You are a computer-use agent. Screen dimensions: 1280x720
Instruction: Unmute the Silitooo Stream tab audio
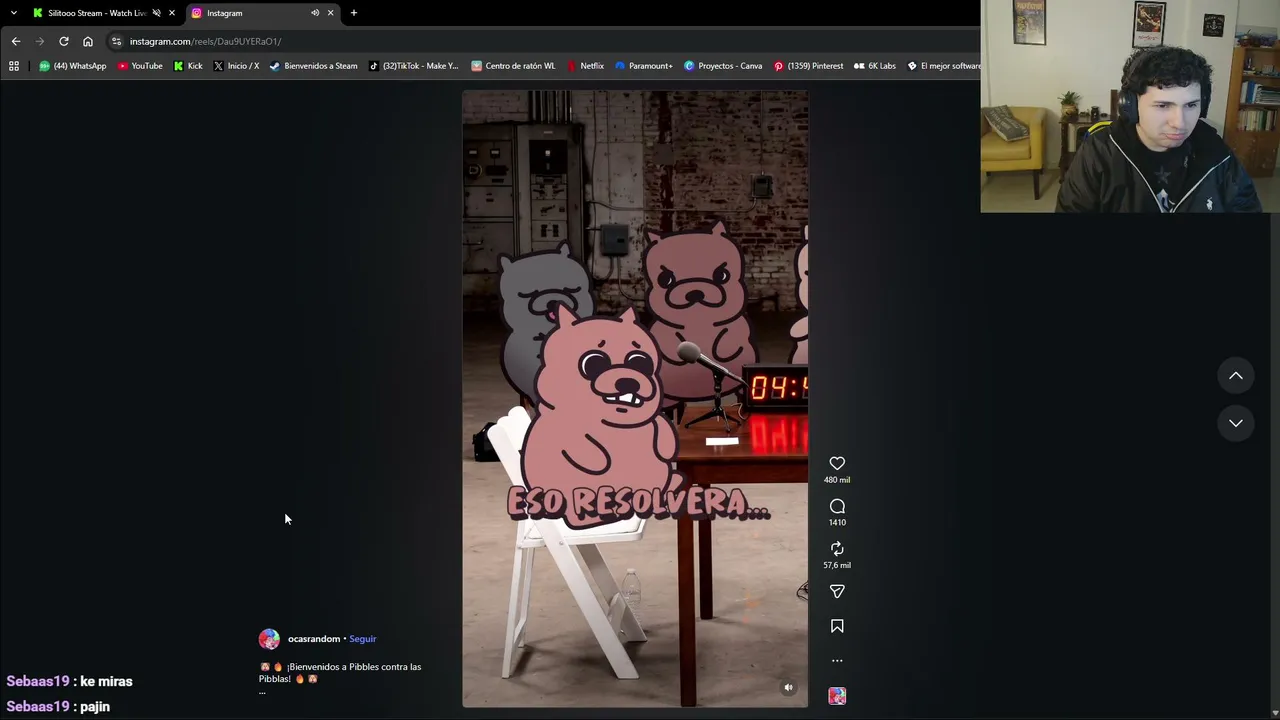tap(156, 13)
